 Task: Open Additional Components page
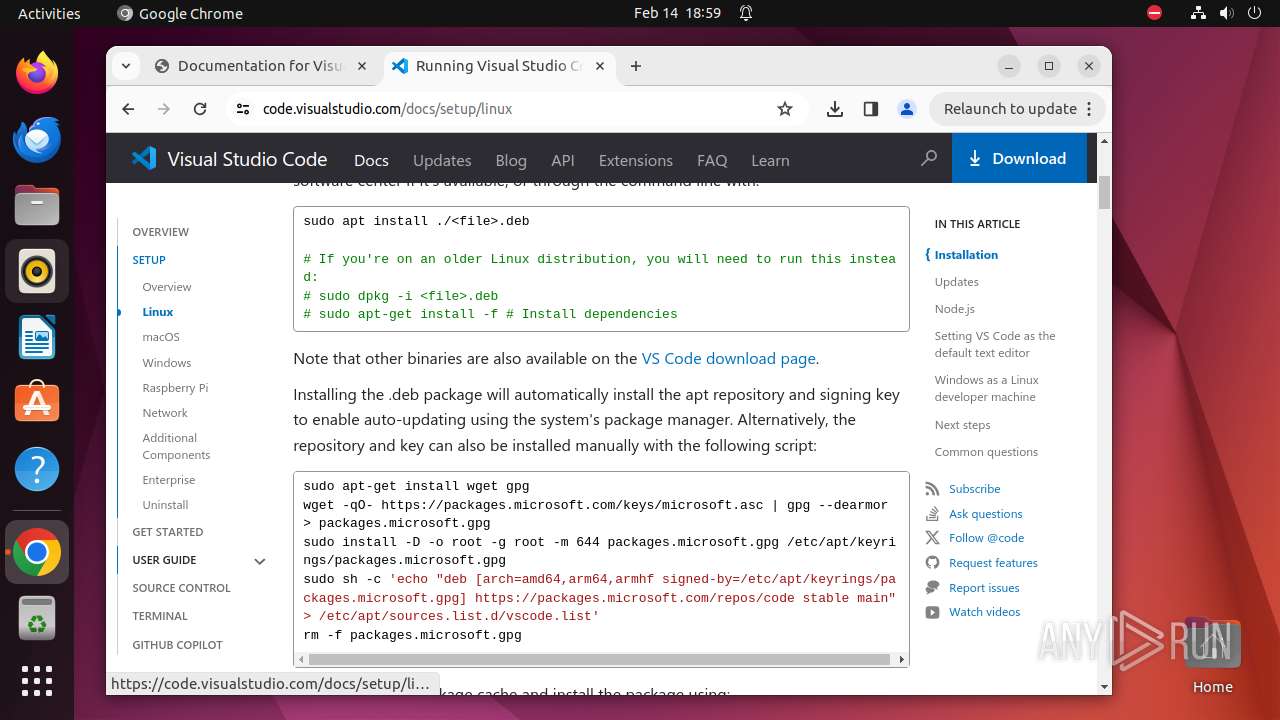(176, 446)
